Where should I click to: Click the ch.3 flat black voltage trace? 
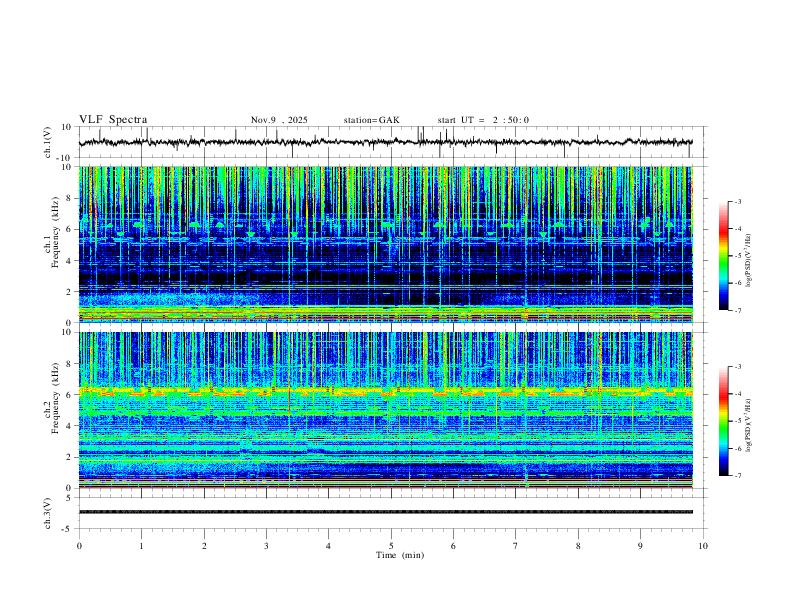pos(386,512)
